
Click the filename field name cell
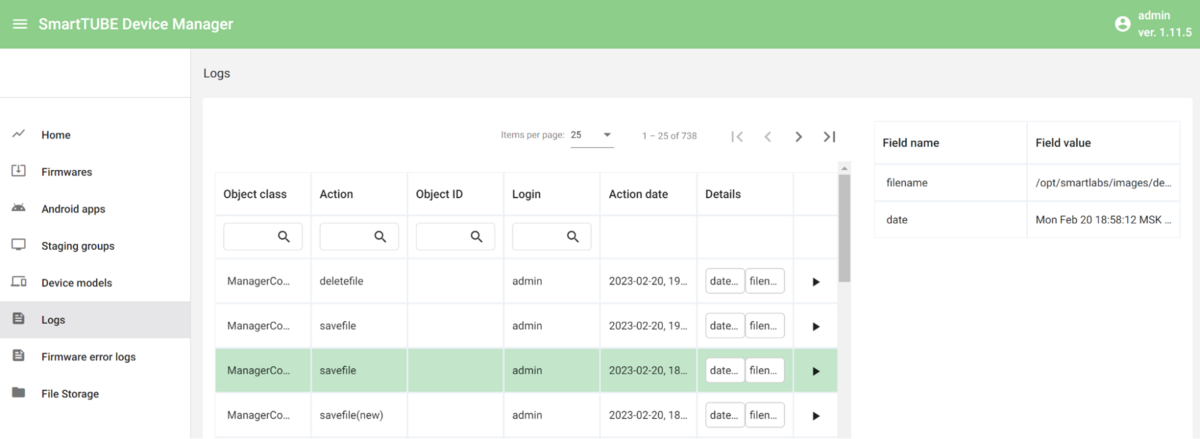[950, 183]
